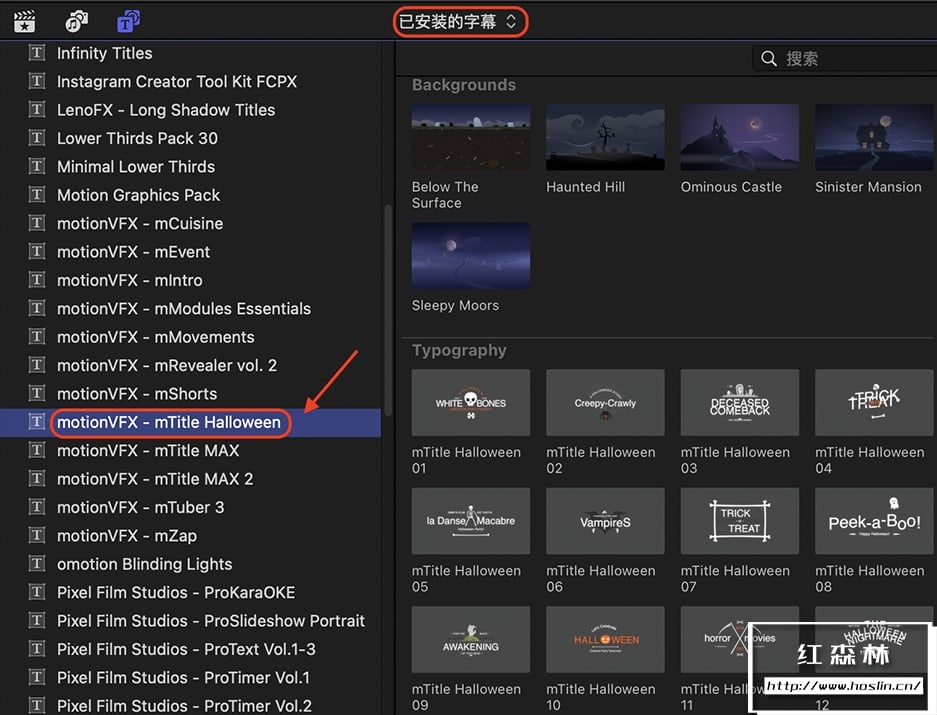Select LenoFX - Long Shadow Titles
The image size is (937, 715).
point(166,110)
